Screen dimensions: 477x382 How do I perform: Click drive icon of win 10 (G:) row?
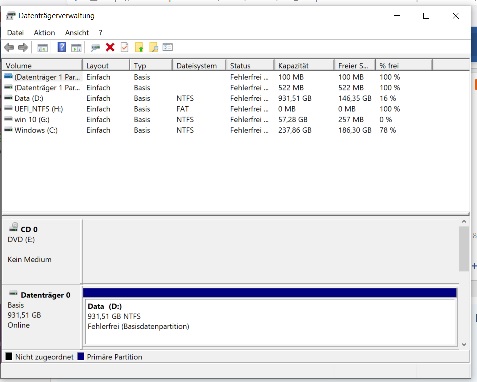pos(8,119)
